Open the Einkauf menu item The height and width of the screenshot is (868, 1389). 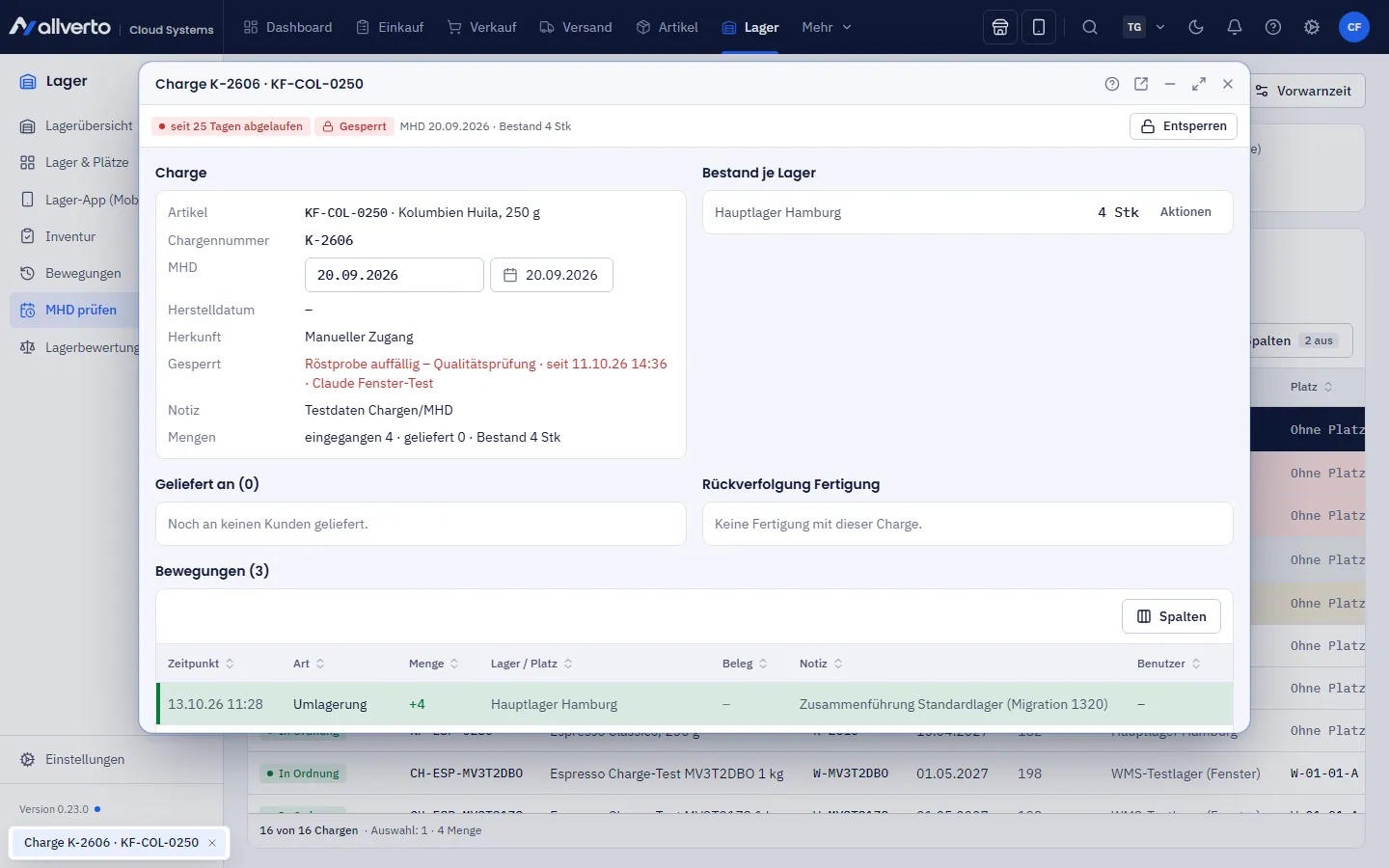[x=390, y=27]
